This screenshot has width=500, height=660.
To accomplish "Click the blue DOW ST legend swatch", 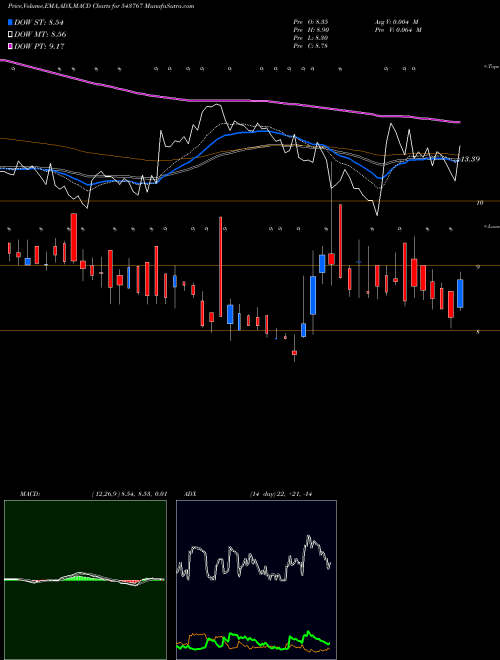I will point(10,23).
